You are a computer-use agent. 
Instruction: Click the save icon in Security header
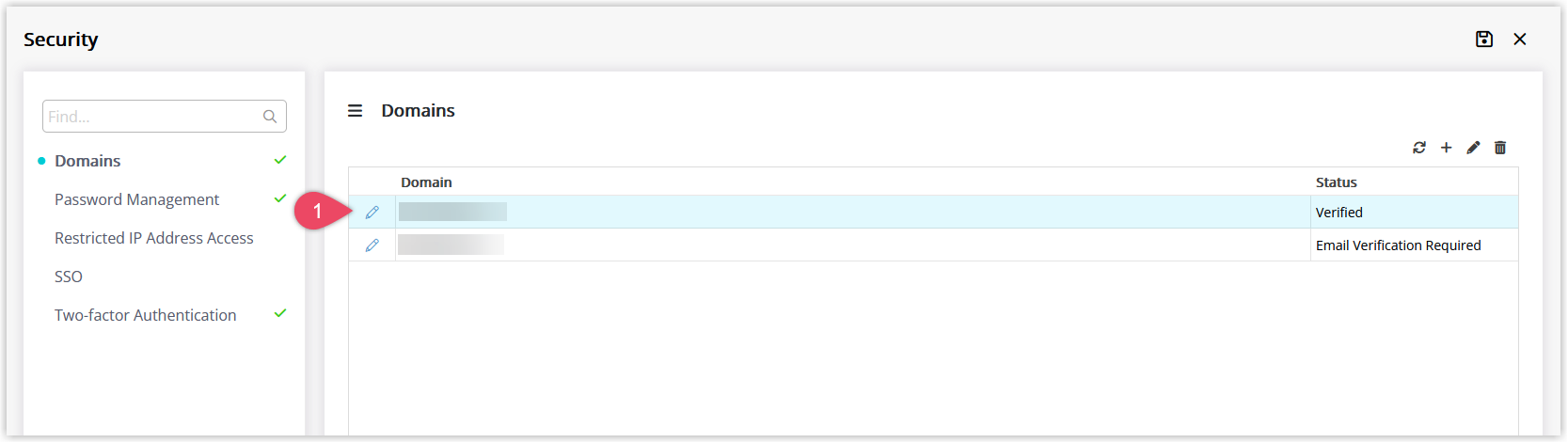click(x=1484, y=39)
